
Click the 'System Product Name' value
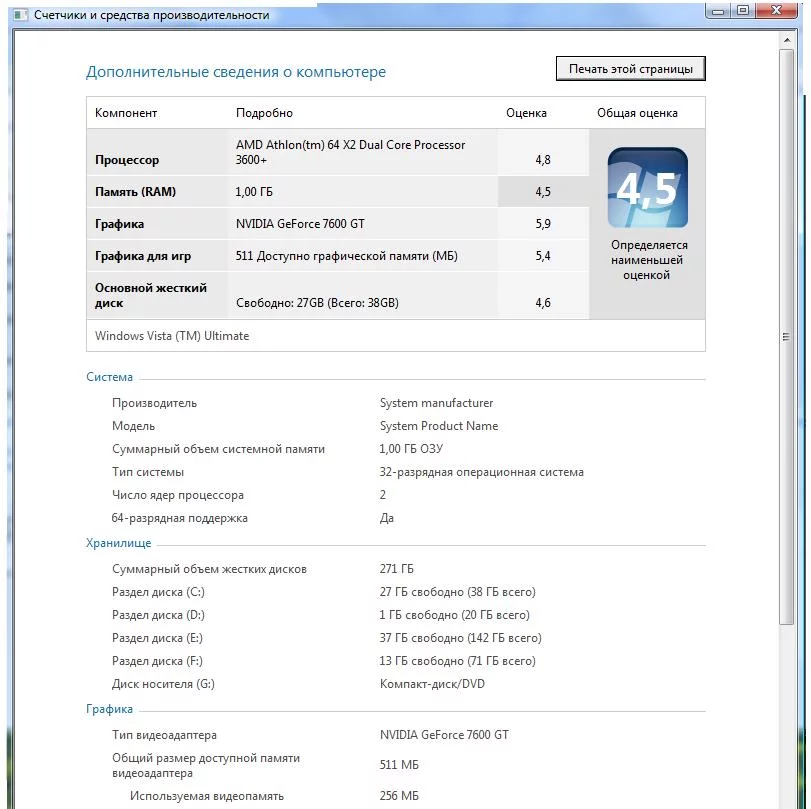tap(439, 426)
